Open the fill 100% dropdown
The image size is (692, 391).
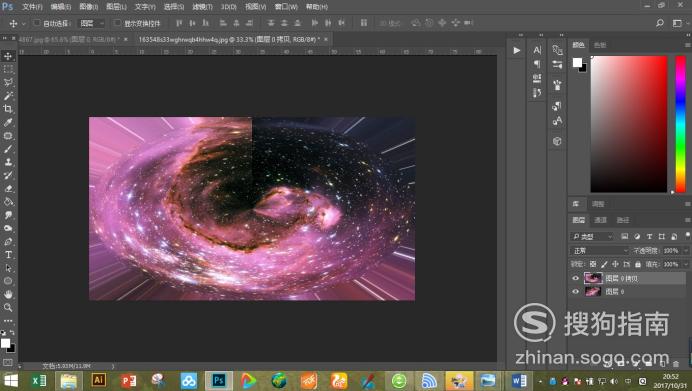686,264
